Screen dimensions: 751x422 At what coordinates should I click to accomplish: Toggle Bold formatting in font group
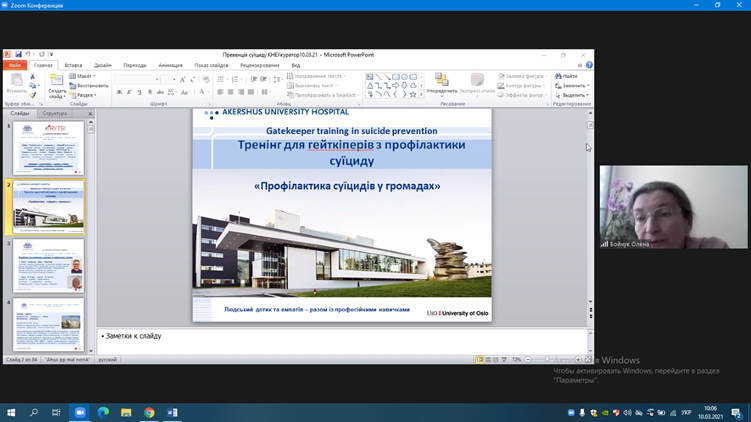click(119, 92)
